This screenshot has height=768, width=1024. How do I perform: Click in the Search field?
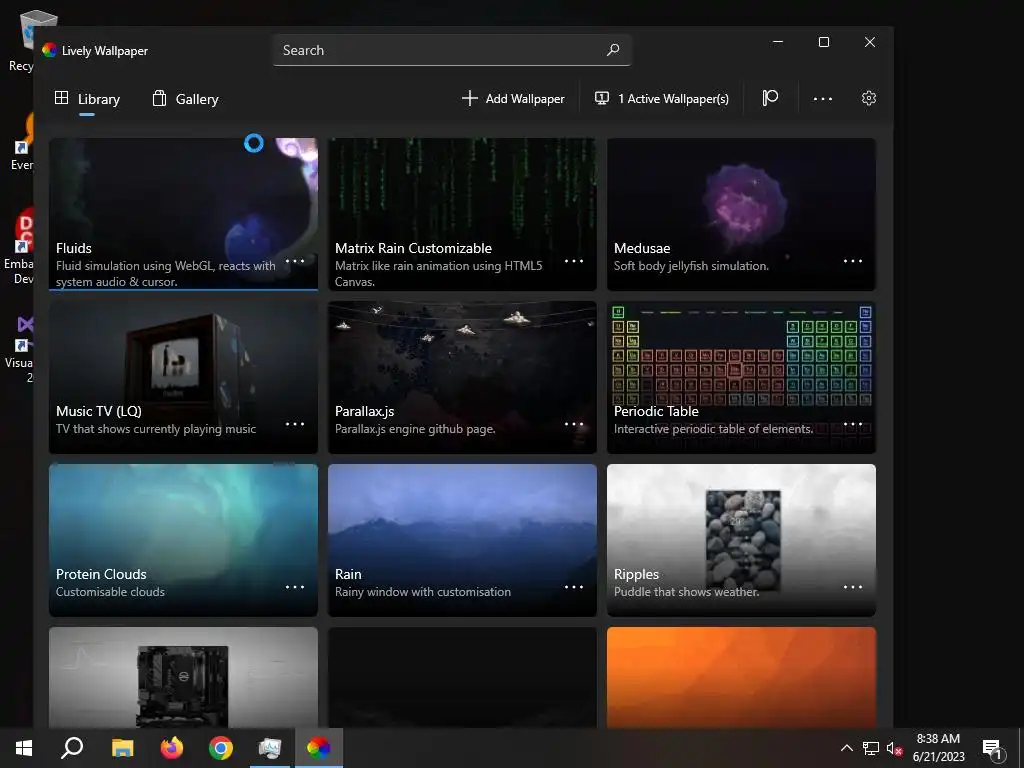tap(452, 50)
